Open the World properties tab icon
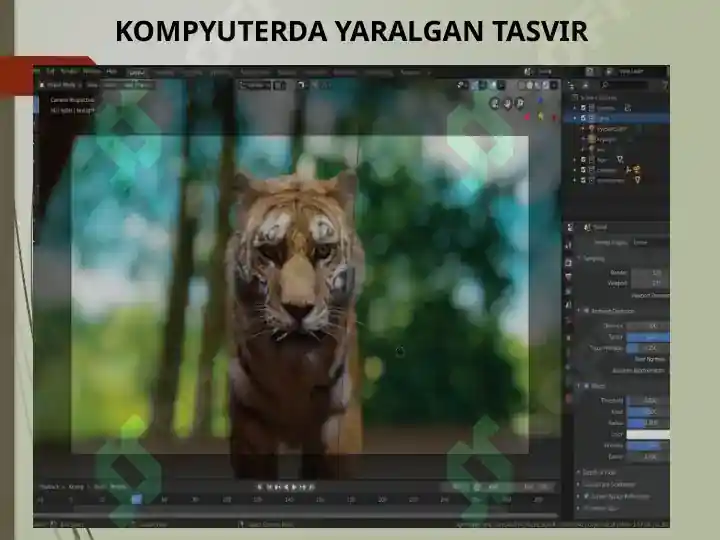This screenshot has width=720, height=540. [x=568, y=321]
